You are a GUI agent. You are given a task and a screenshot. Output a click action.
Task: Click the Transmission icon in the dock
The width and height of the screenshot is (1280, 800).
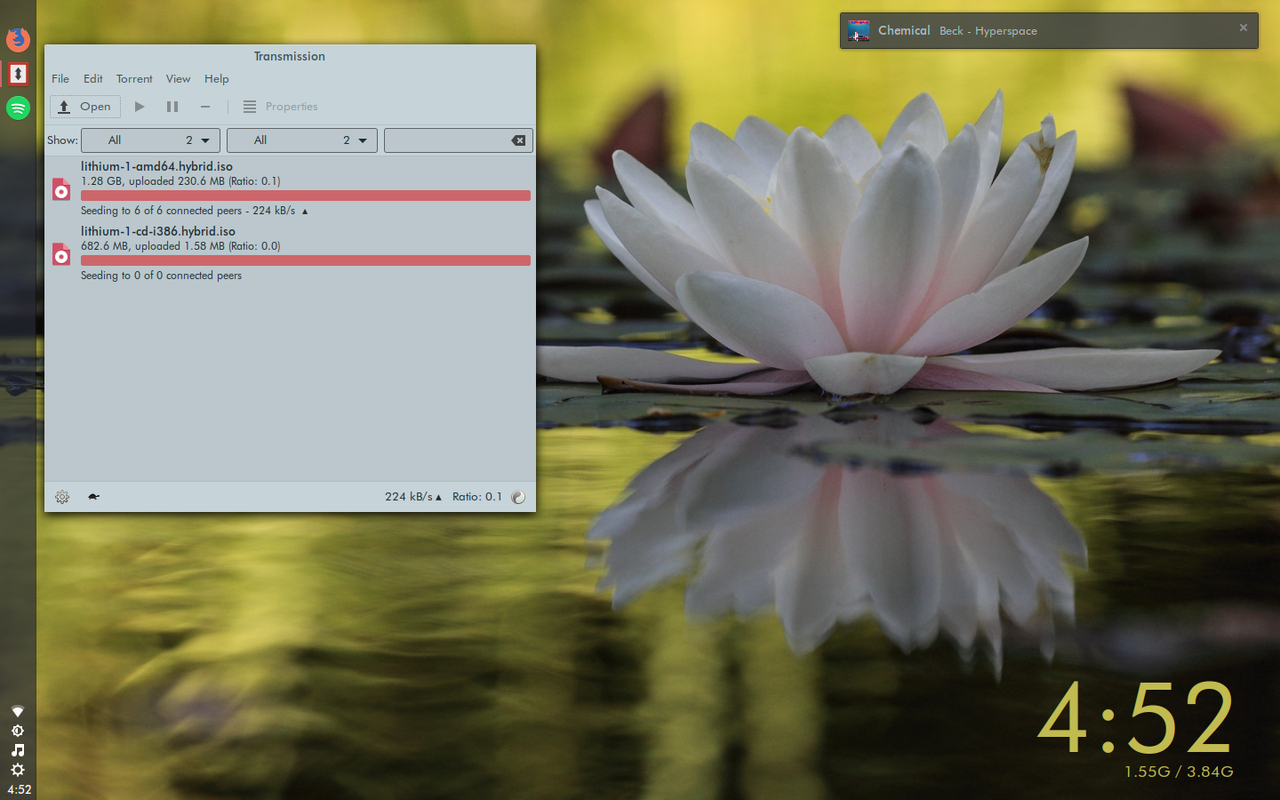click(x=18, y=74)
